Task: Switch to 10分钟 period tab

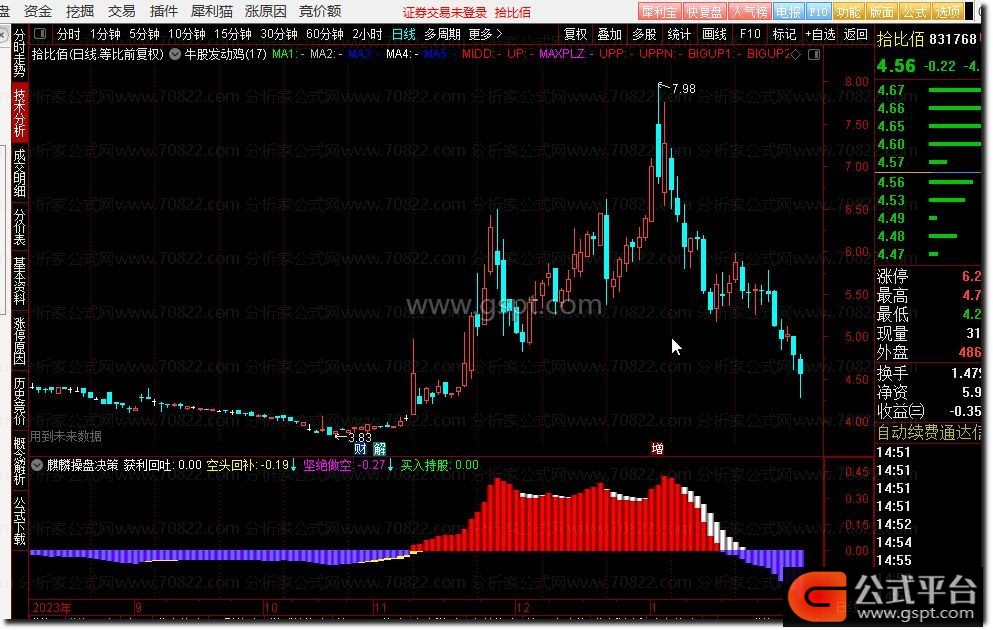Action: [x=187, y=34]
